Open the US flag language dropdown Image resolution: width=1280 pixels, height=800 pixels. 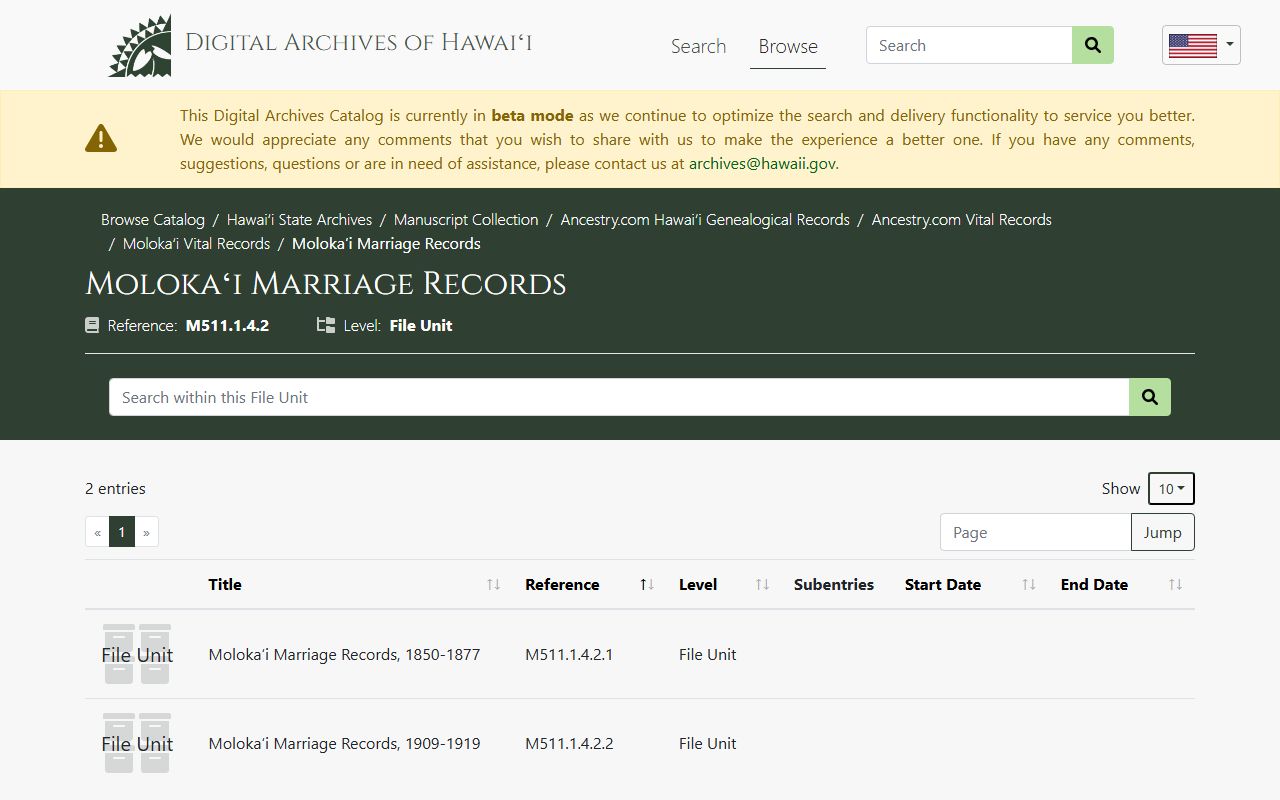(x=1201, y=45)
